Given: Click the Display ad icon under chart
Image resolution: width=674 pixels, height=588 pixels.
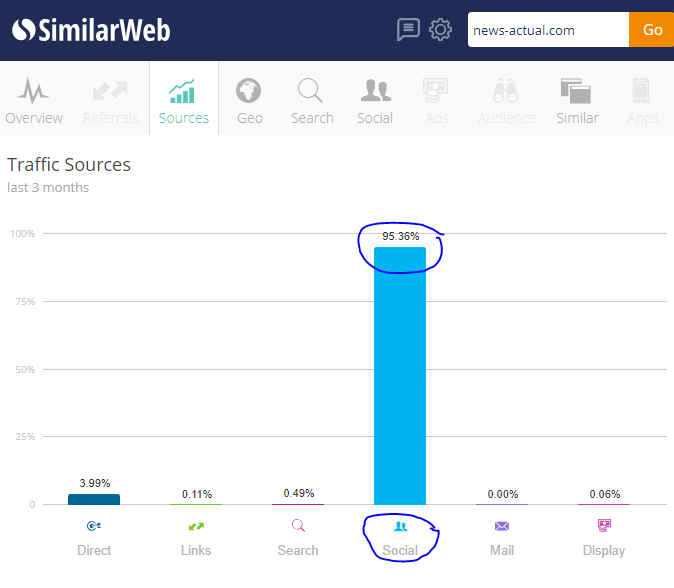Looking at the screenshot, I should pos(604,525).
